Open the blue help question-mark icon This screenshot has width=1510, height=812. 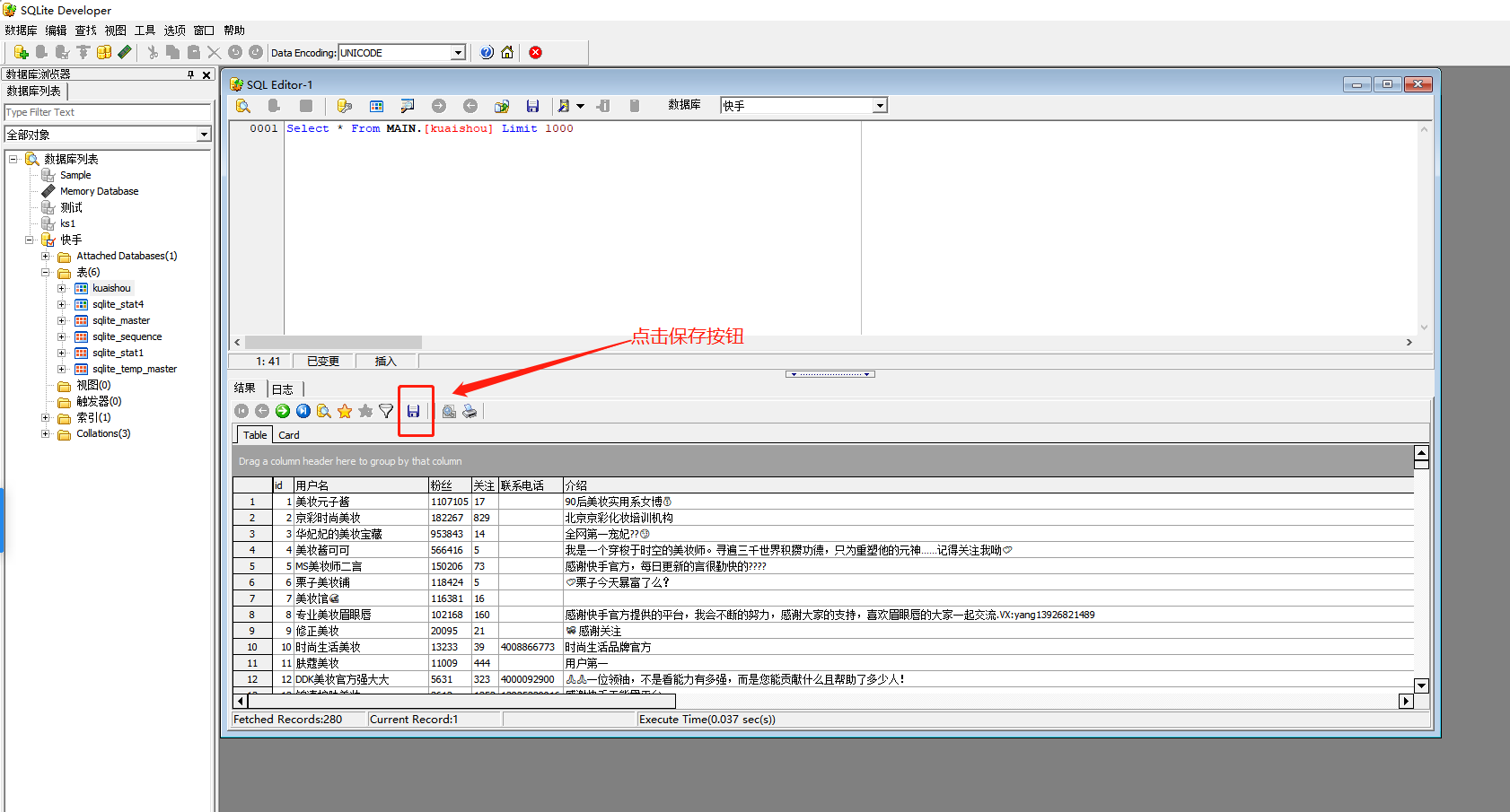487,52
